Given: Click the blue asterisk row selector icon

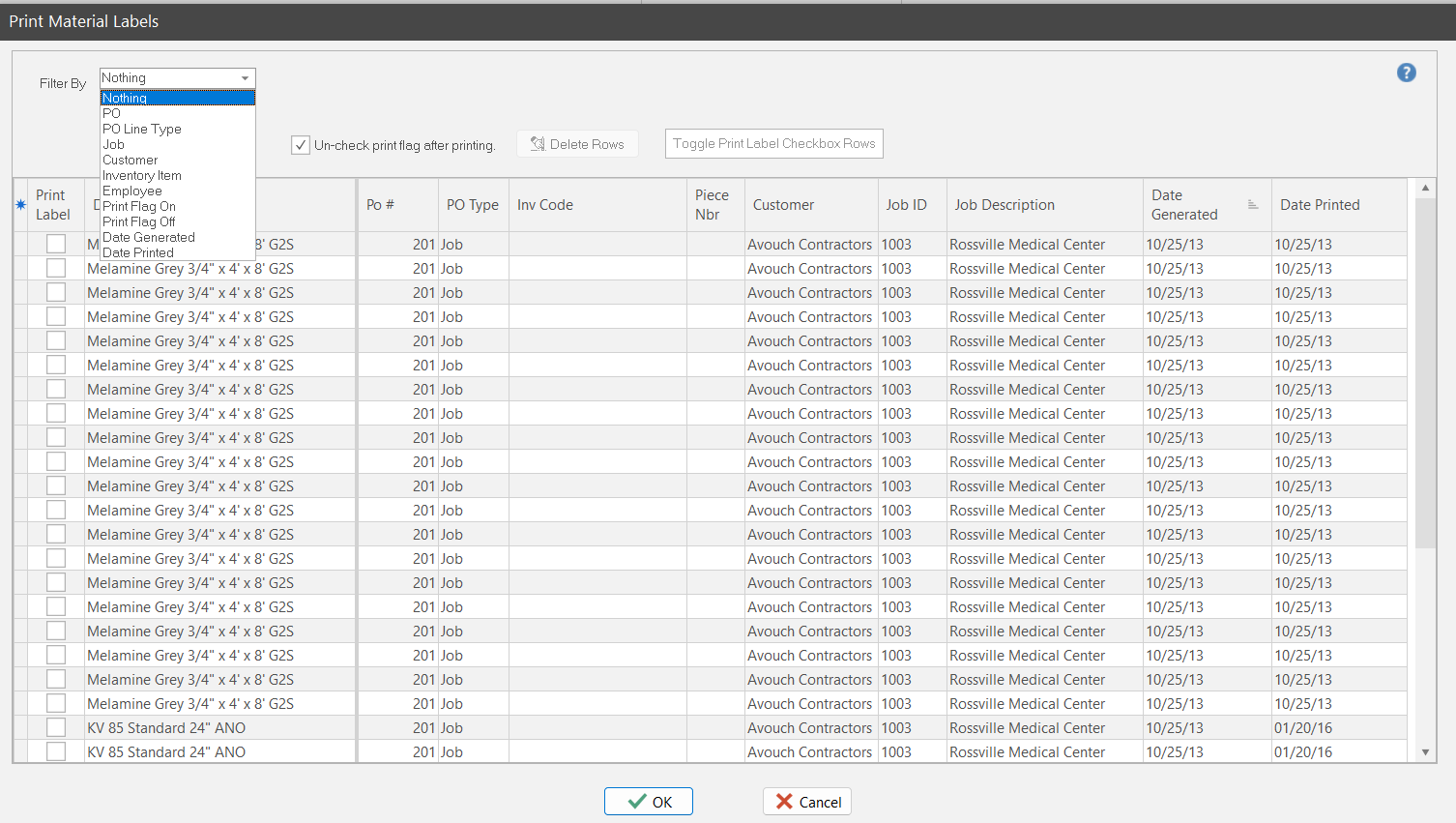Looking at the screenshot, I should [x=20, y=205].
